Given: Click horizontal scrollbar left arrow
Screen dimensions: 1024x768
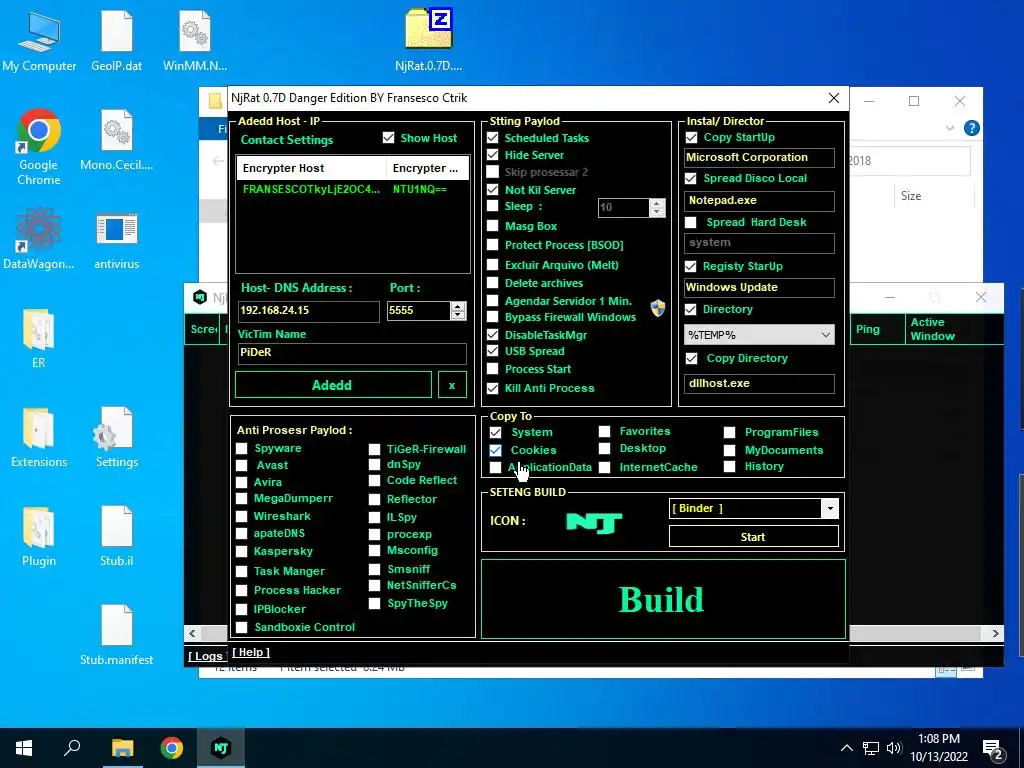Looking at the screenshot, I should 192,633.
